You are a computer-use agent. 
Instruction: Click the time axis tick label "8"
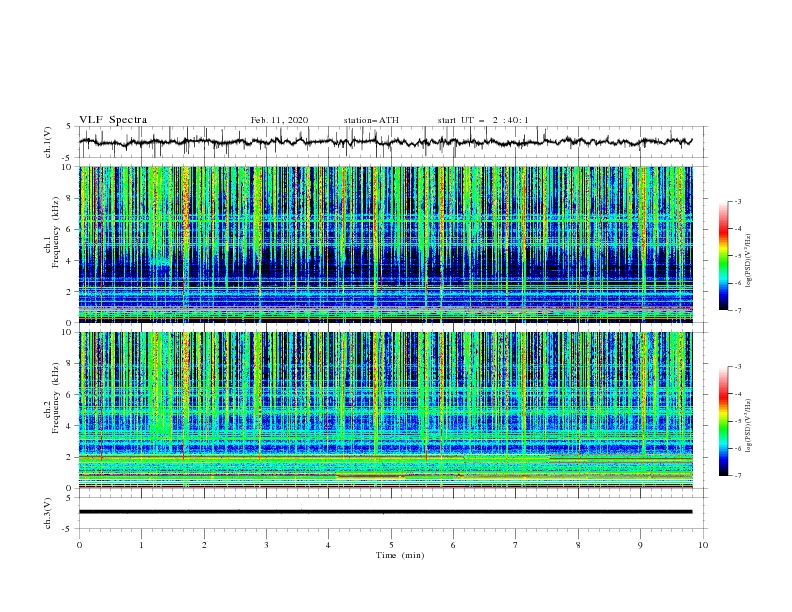tap(578, 545)
